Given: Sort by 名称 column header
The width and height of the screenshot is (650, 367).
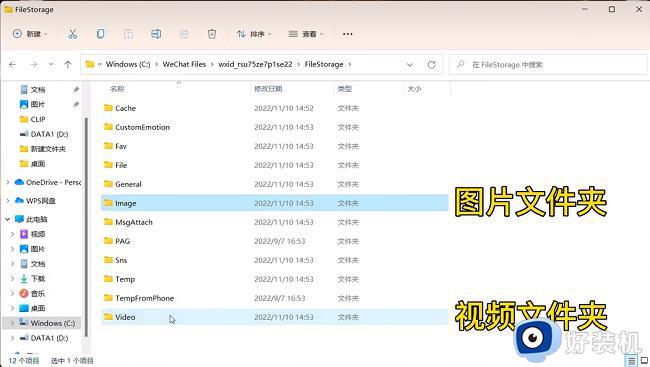Looking at the screenshot, I should [117, 89].
